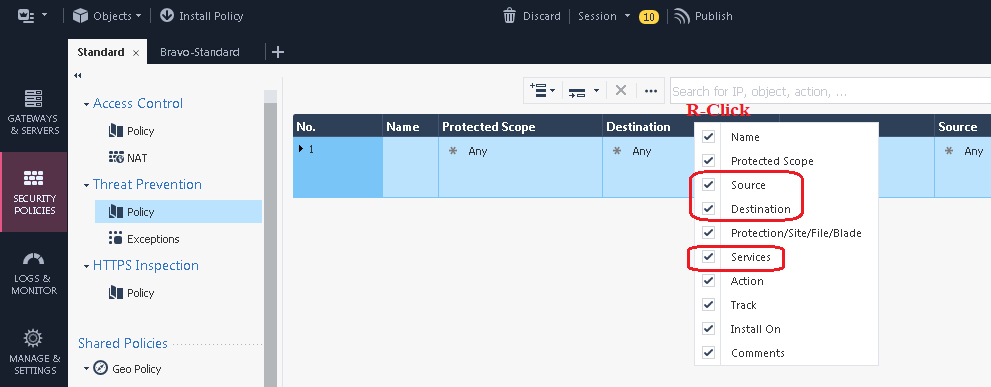Open Logs & Monitor view
This screenshot has width=991, height=387.
[x=33, y=273]
